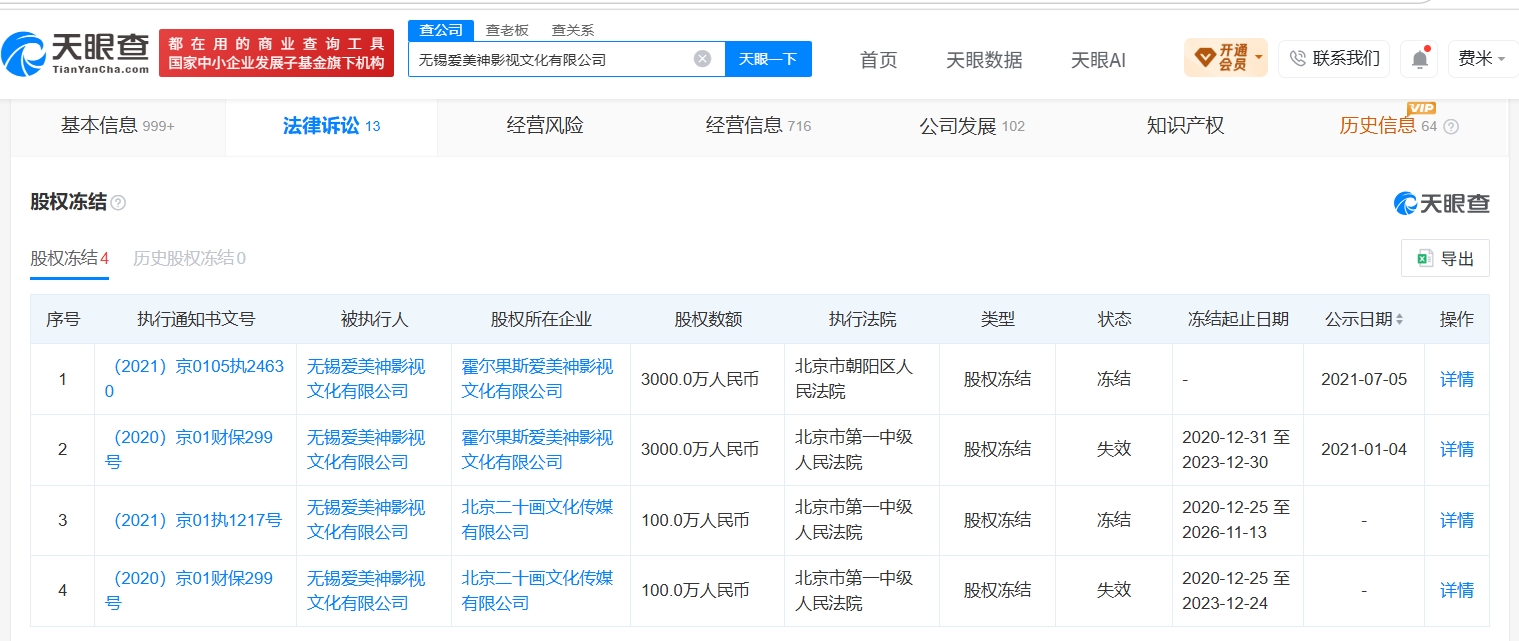Image resolution: width=1519 pixels, height=641 pixels.
Task: Open 知识产权 tab
Action: tap(1185, 126)
